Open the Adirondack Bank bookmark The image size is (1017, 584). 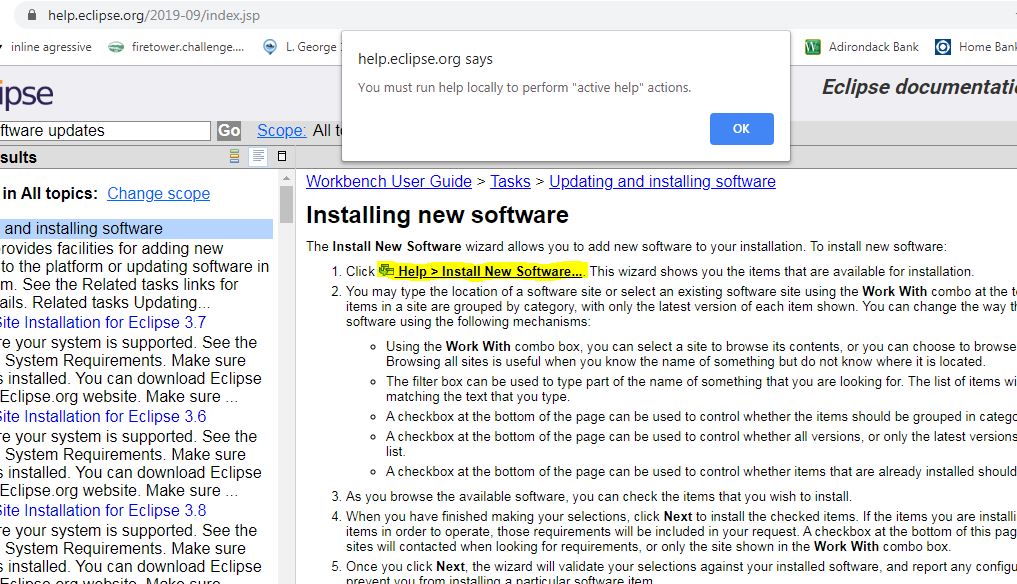[862, 47]
